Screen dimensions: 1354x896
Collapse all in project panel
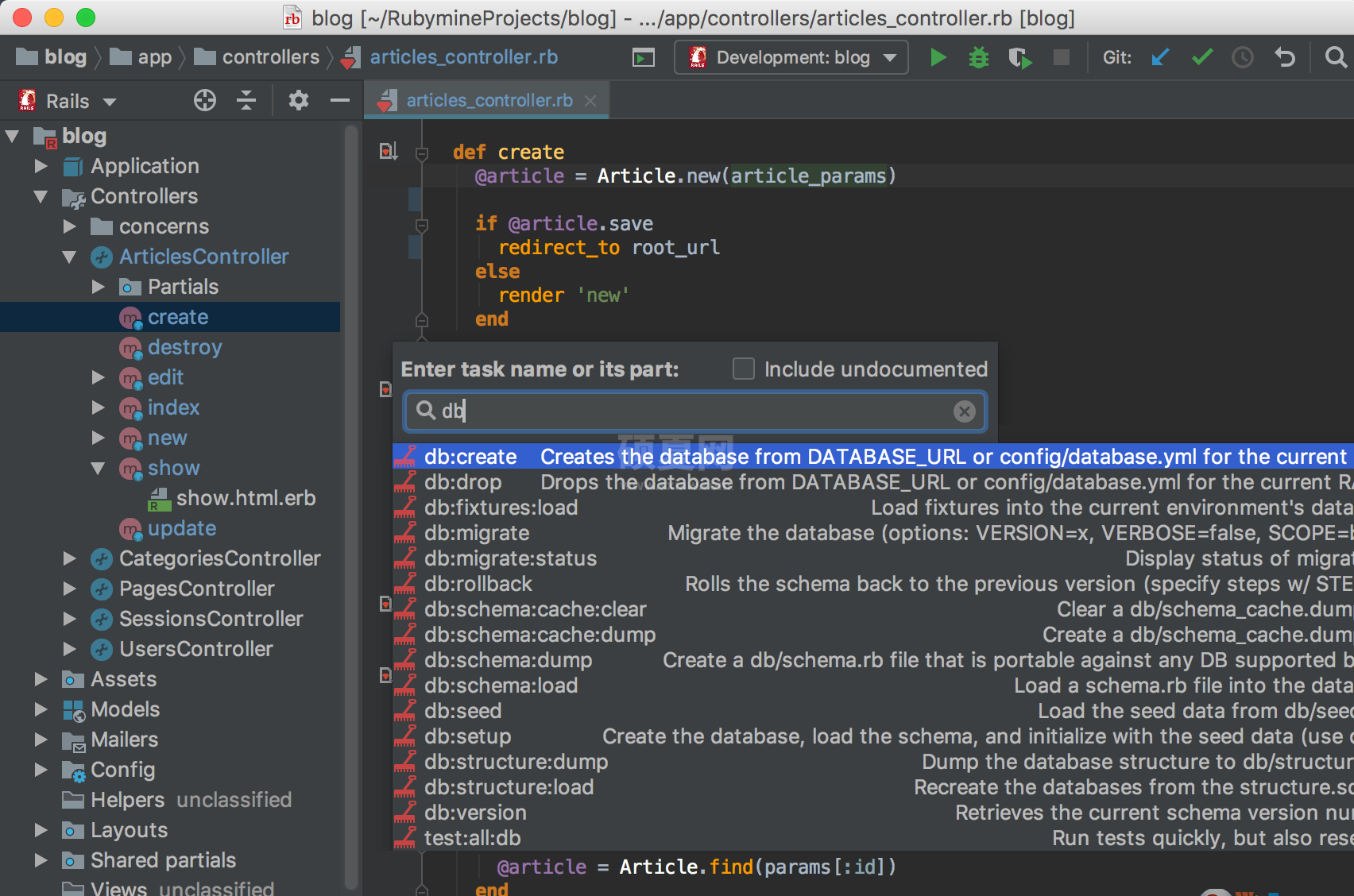(246, 100)
